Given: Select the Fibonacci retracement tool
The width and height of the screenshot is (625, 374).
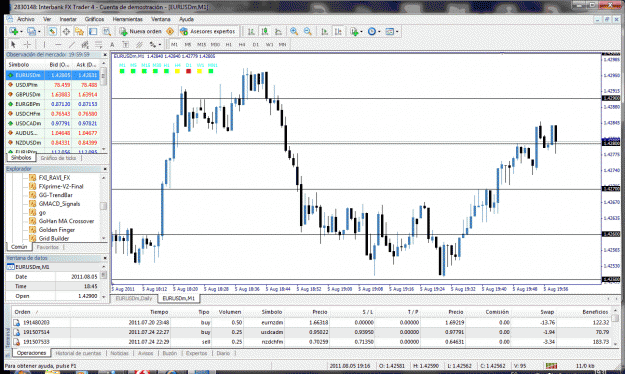Looking at the screenshot, I should point(98,45).
